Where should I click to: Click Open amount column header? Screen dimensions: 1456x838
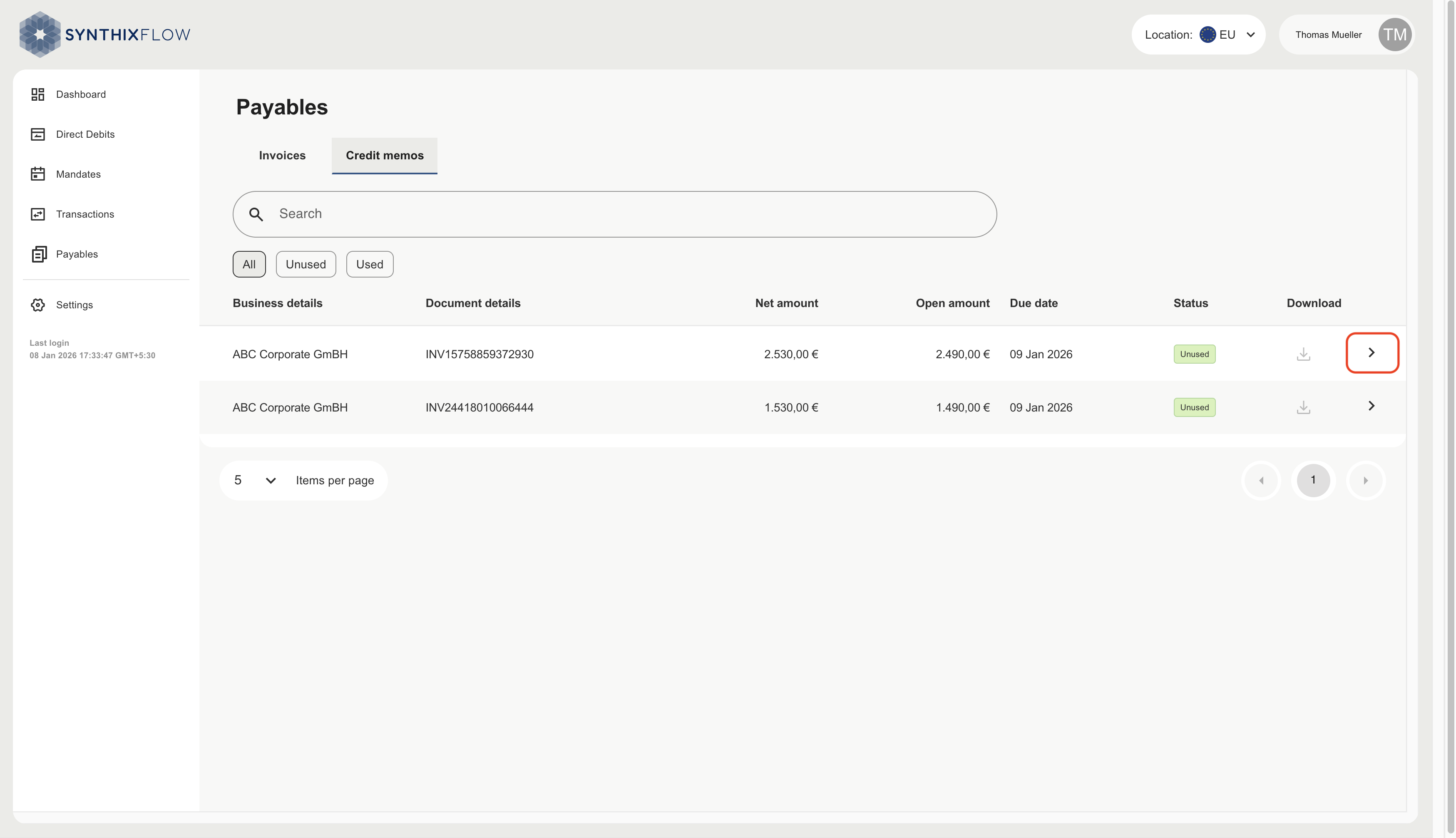pos(953,303)
